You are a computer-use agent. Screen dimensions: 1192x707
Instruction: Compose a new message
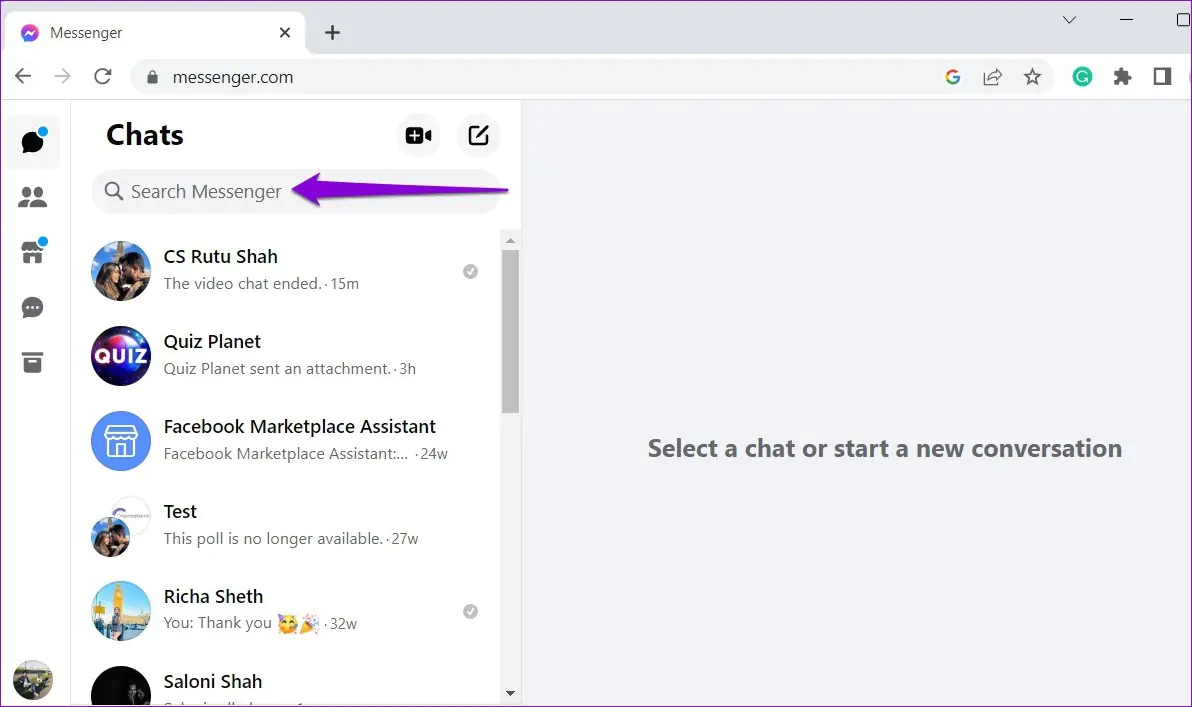tap(478, 136)
